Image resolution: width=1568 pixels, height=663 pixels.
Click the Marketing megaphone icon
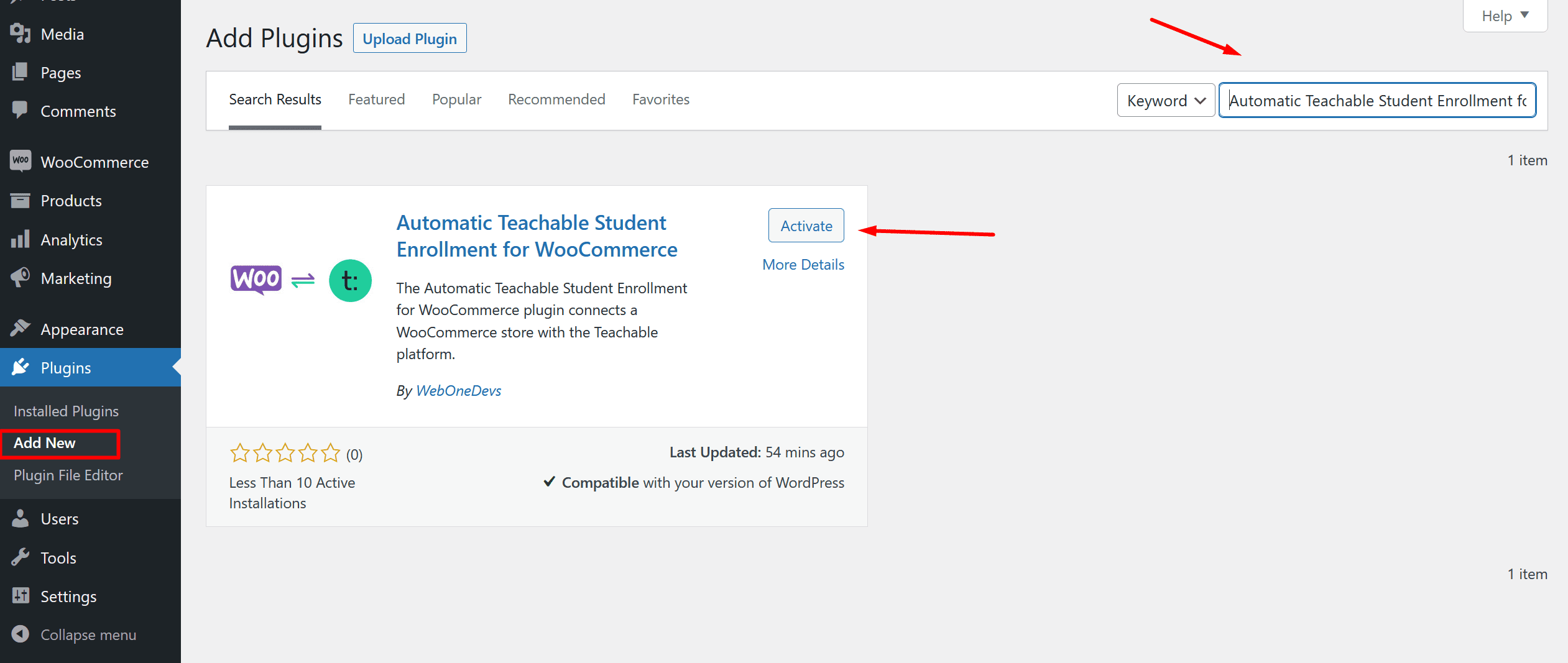(21, 278)
